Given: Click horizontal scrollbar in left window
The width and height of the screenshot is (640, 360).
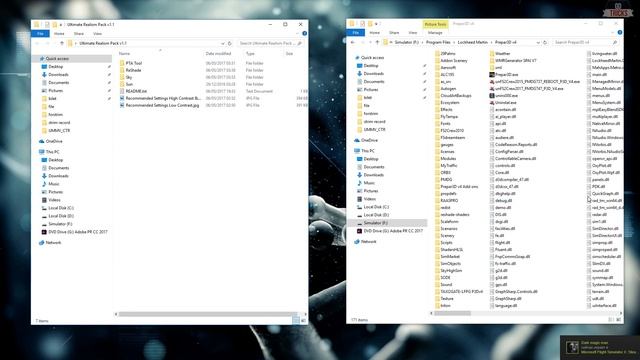Looking at the screenshot, I should coord(207,314).
